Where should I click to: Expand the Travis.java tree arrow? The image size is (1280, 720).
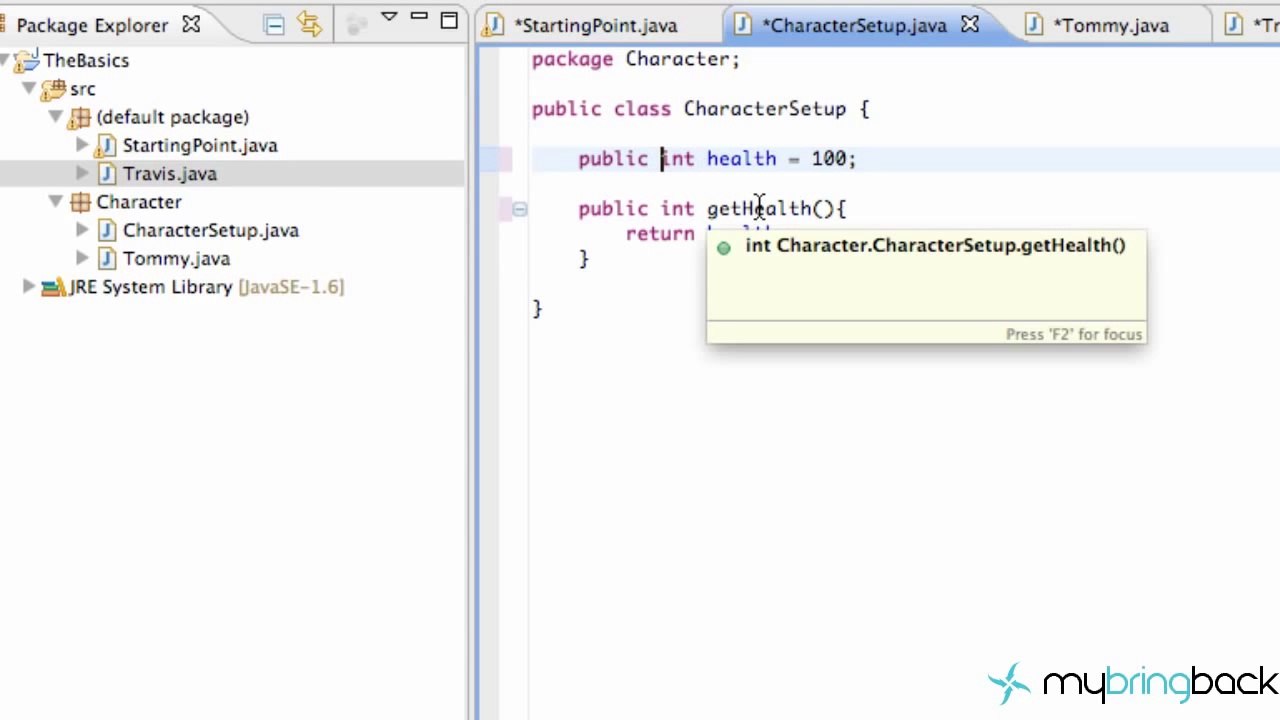click(82, 173)
